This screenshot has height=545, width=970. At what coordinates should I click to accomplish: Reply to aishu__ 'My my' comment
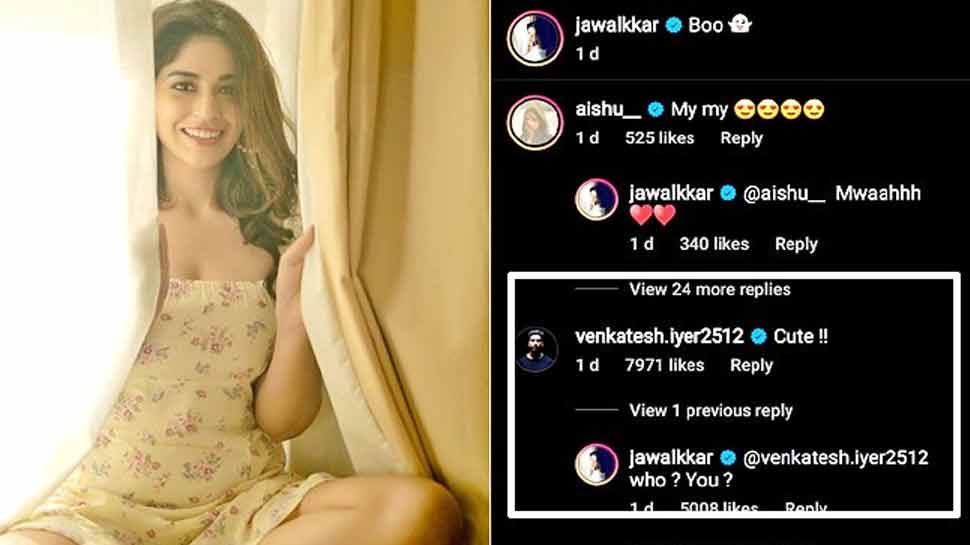(741, 138)
